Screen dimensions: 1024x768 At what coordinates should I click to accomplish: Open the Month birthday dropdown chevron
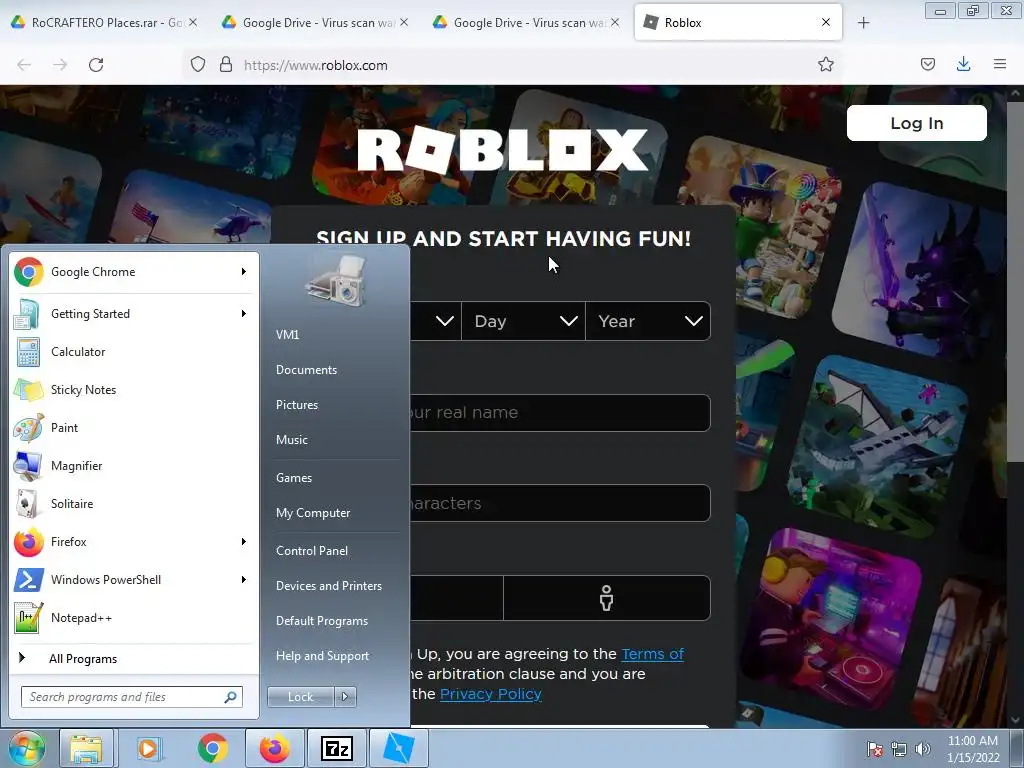pos(445,321)
